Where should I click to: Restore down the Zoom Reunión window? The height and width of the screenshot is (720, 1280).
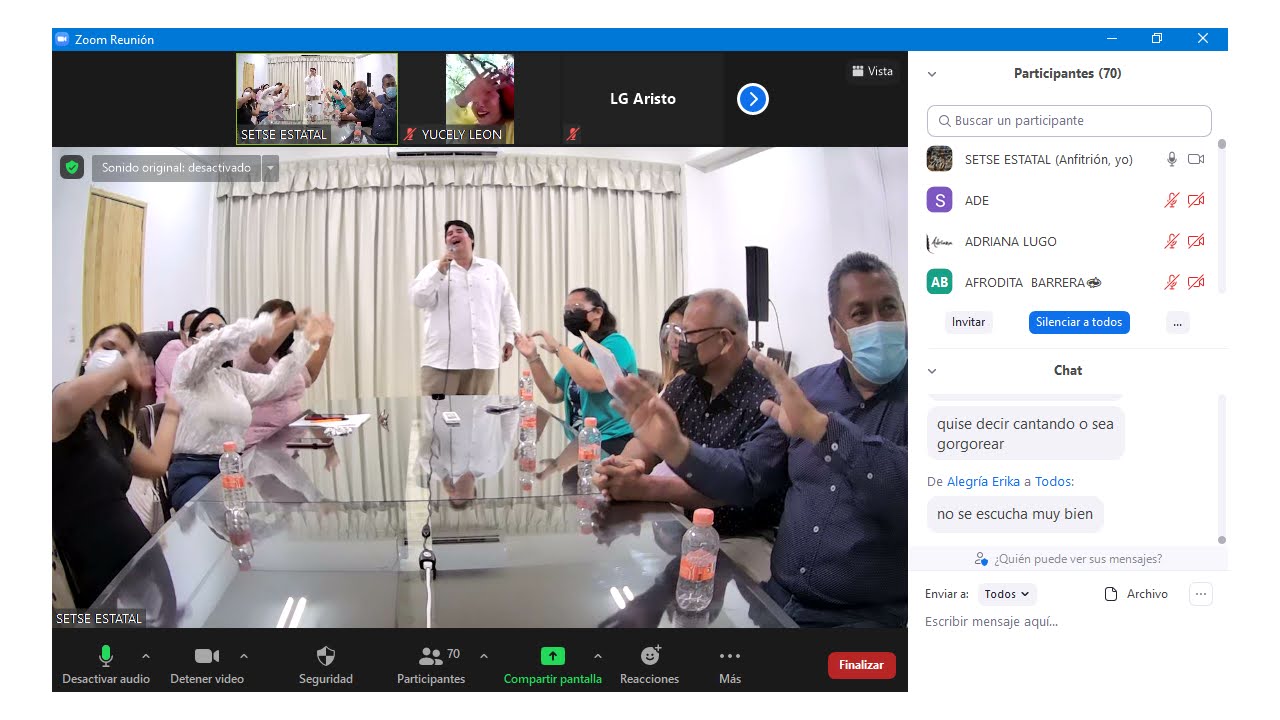tap(1157, 39)
